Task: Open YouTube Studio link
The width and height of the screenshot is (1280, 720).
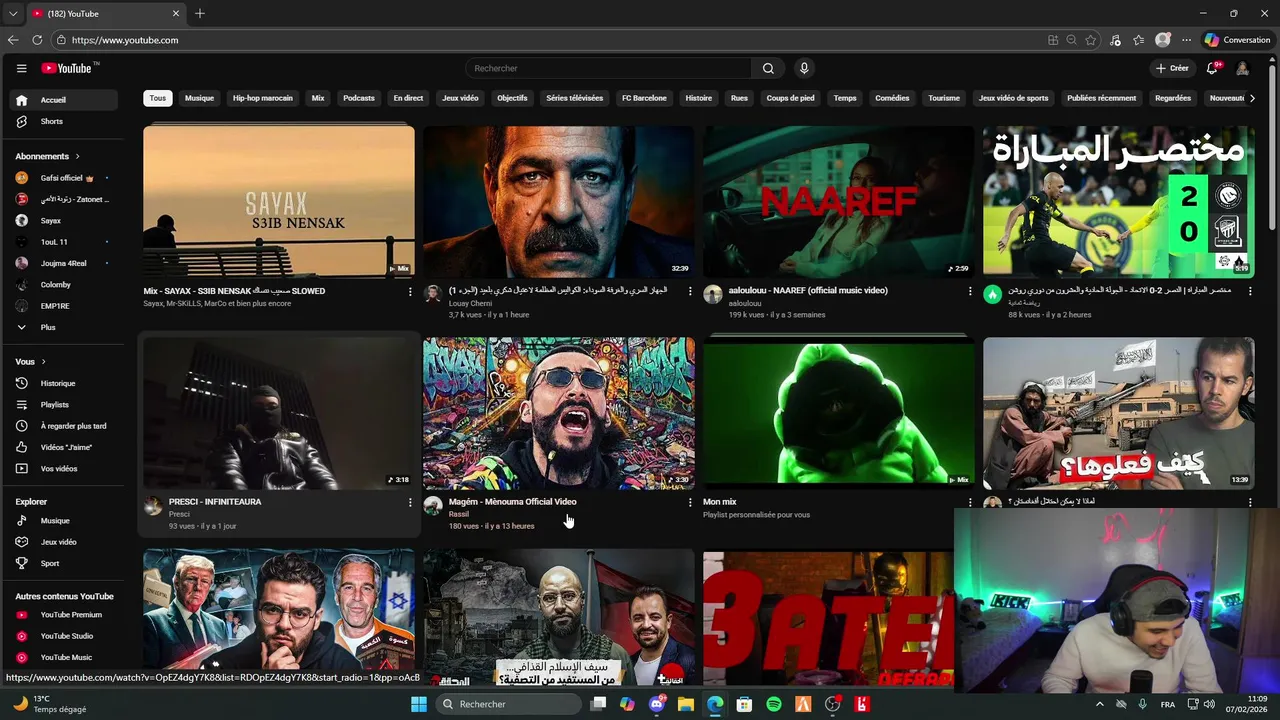Action: pyautogui.click(x=62, y=636)
